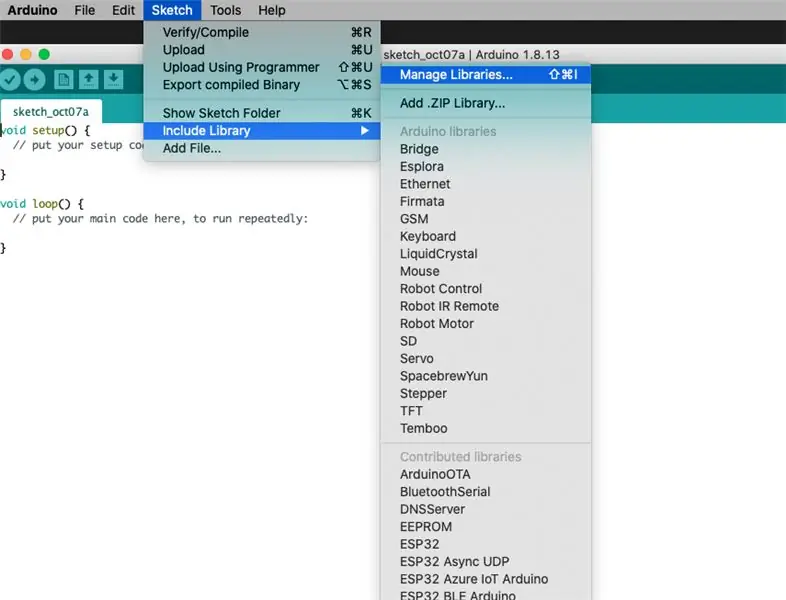Include the Robot IR Remote library

486,306
